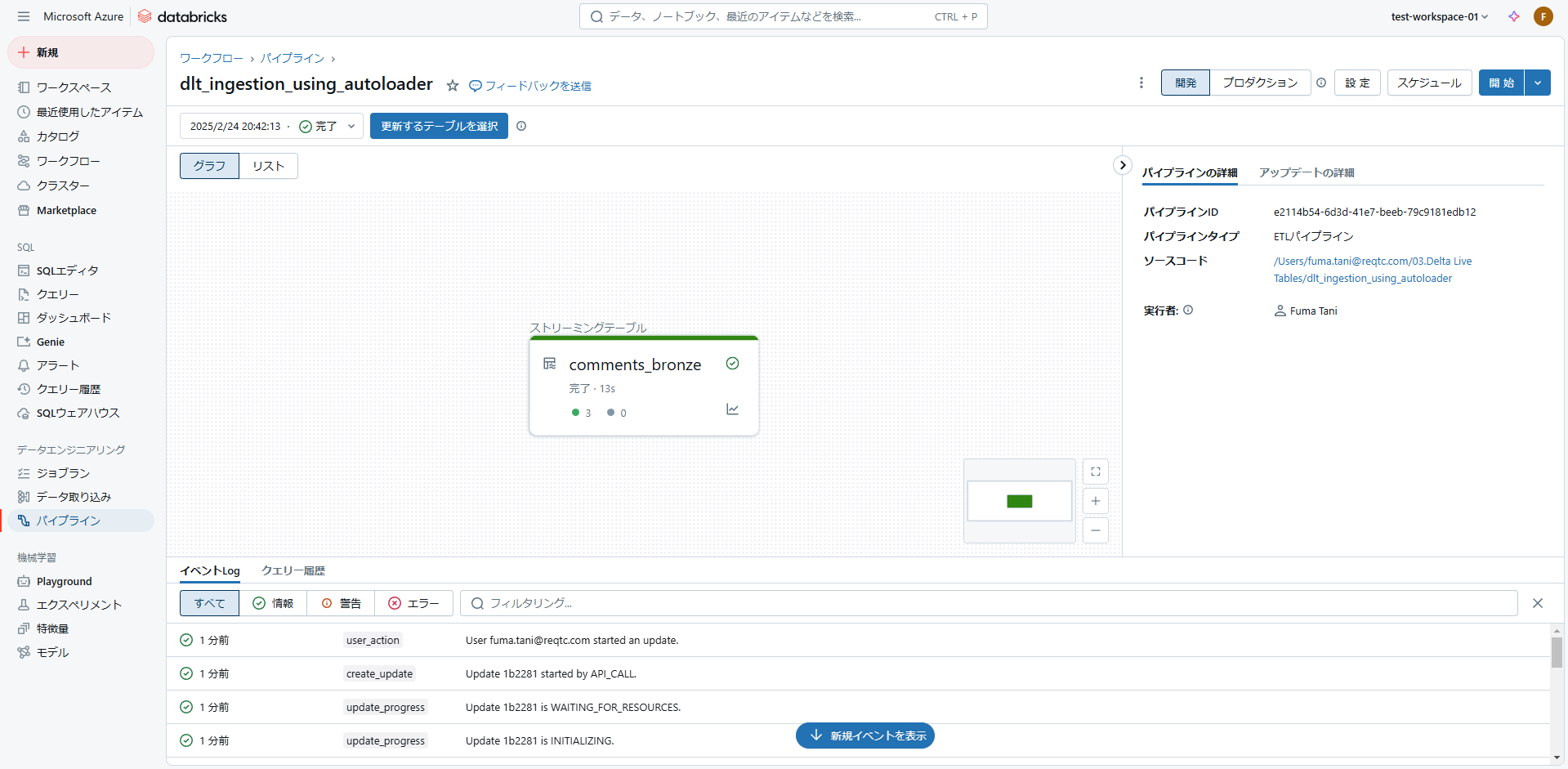Open SQL Warehouses in sidebar
The height and width of the screenshot is (769, 1568).
point(80,413)
